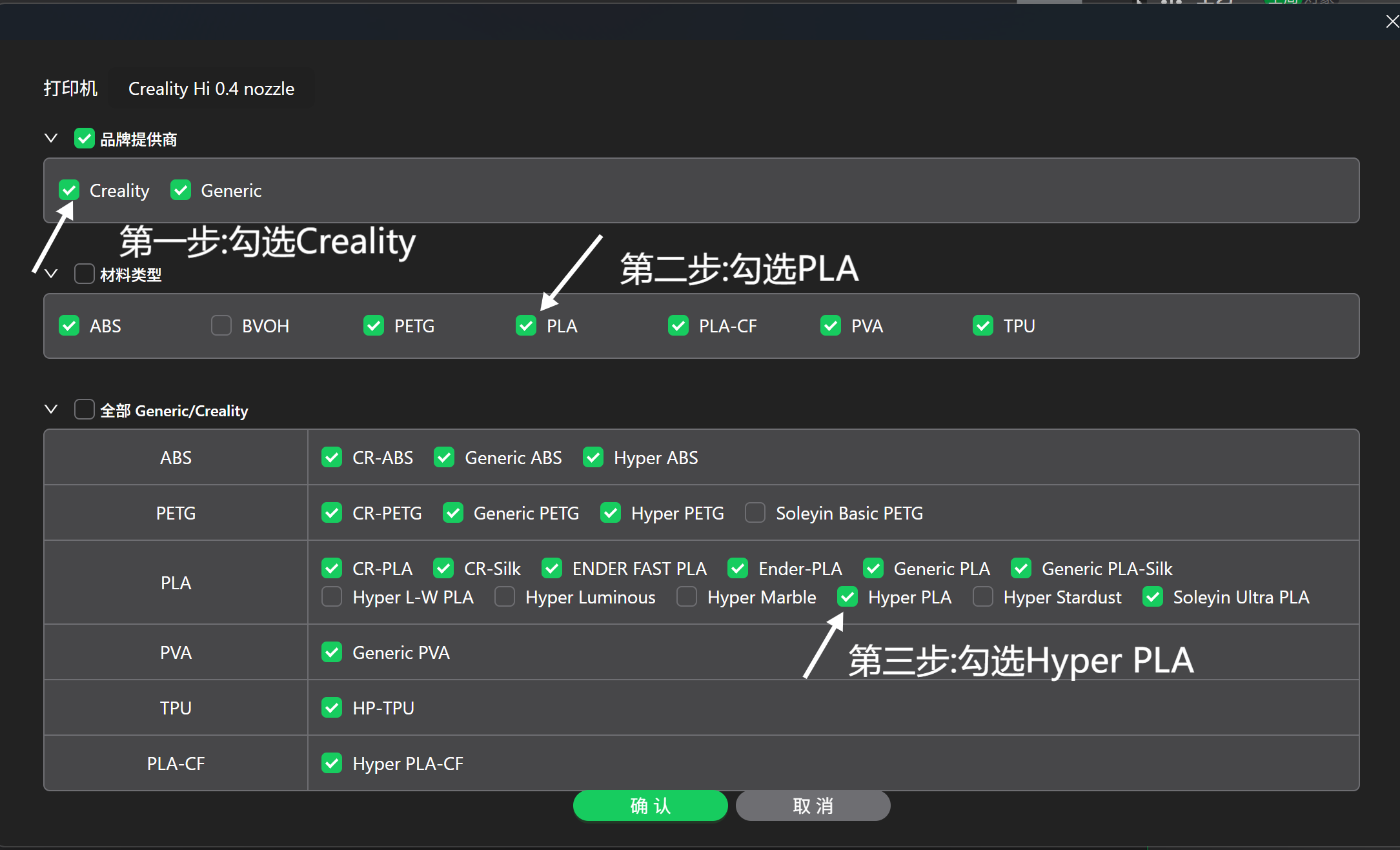Click the PLA row header cell
This screenshot has width=1400, height=850.
176,583
